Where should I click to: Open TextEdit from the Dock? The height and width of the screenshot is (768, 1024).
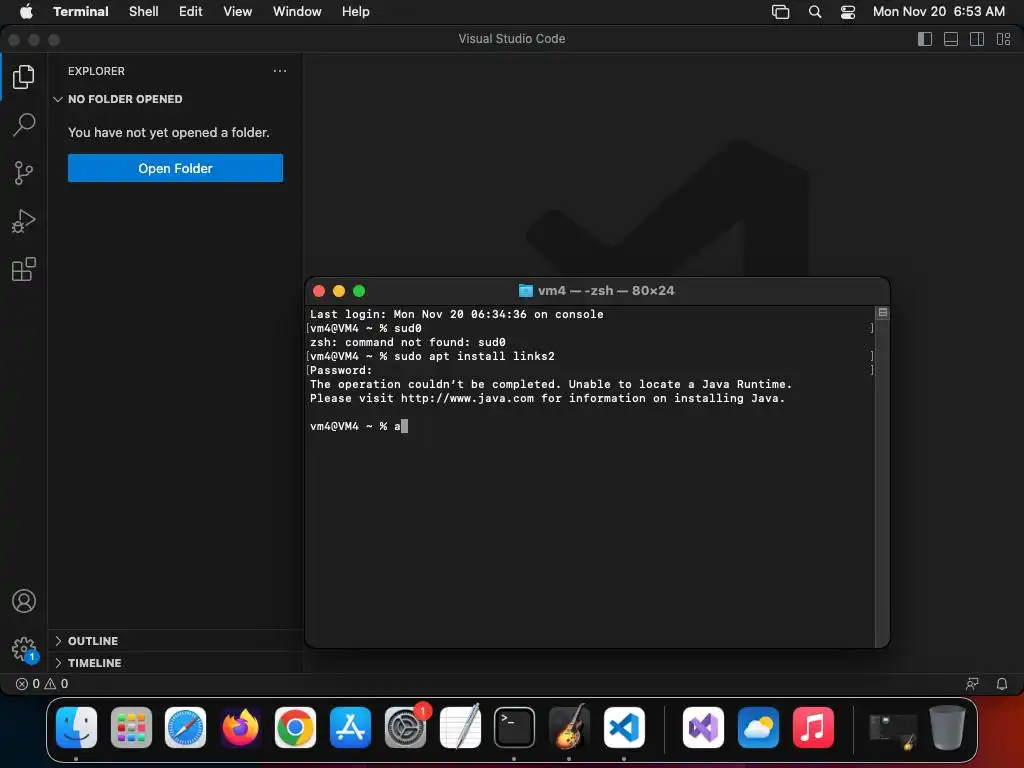click(460, 728)
